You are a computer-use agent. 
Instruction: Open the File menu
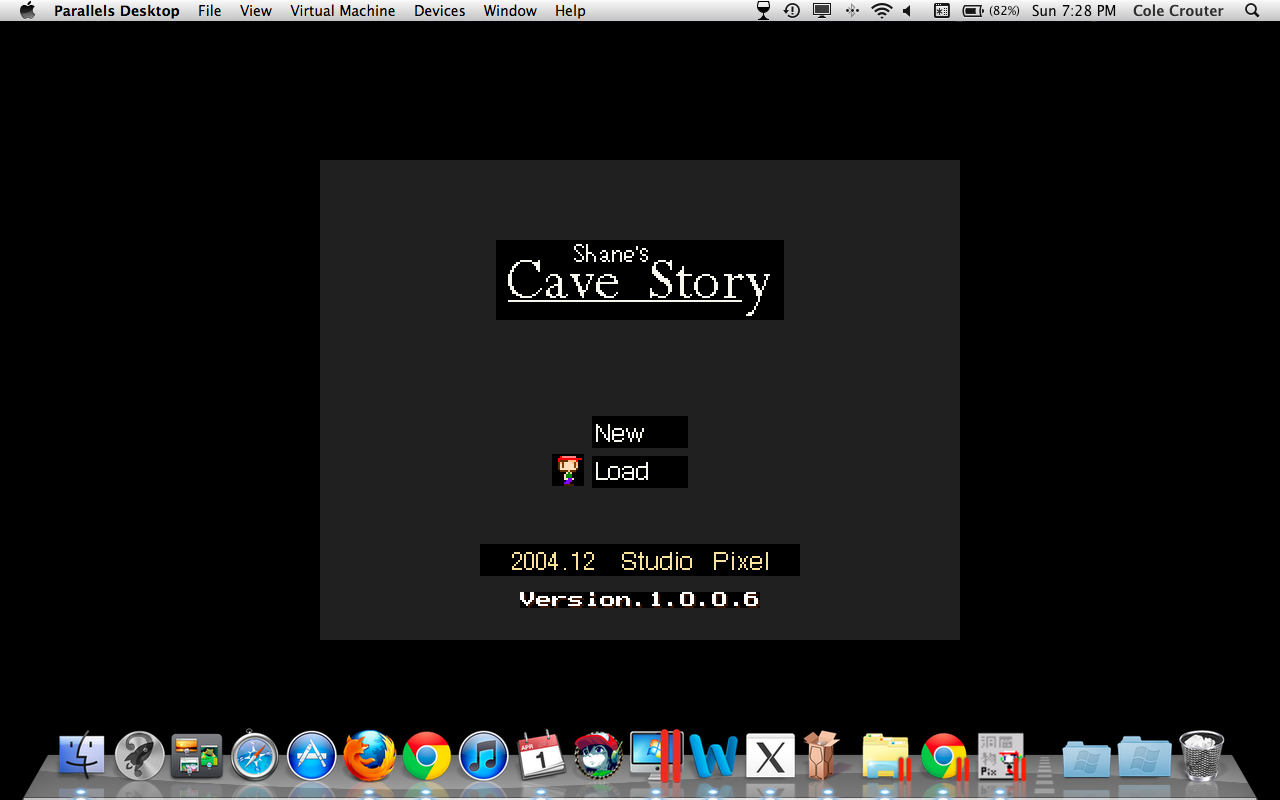209,11
